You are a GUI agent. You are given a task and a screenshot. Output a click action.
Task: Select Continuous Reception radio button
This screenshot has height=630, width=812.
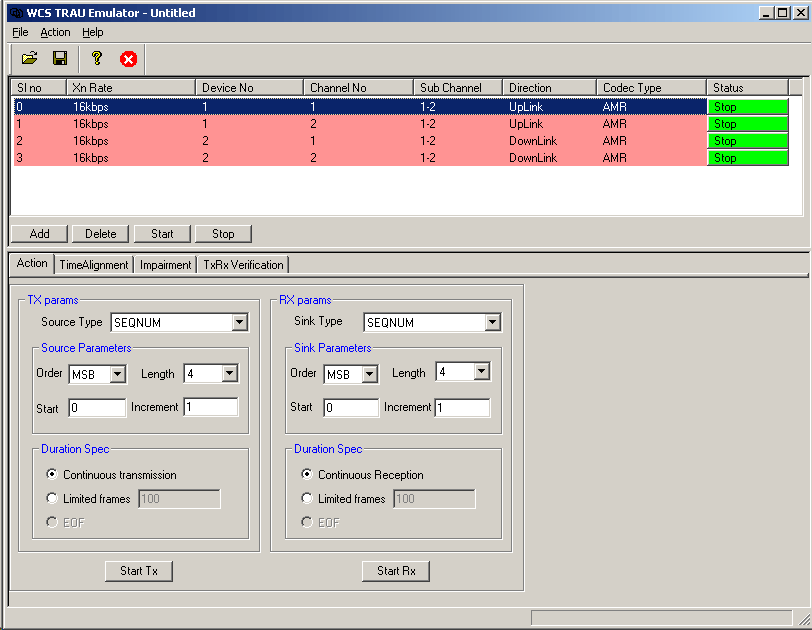[307, 474]
